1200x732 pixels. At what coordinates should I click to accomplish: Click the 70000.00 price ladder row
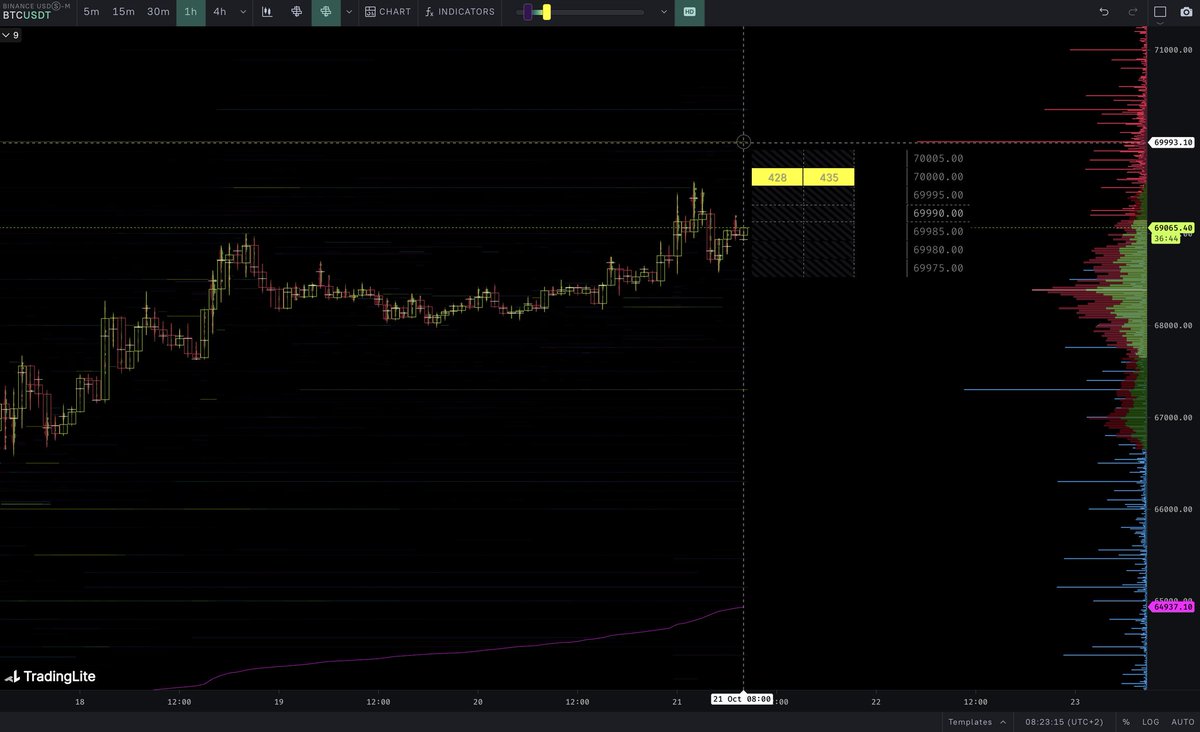click(938, 177)
